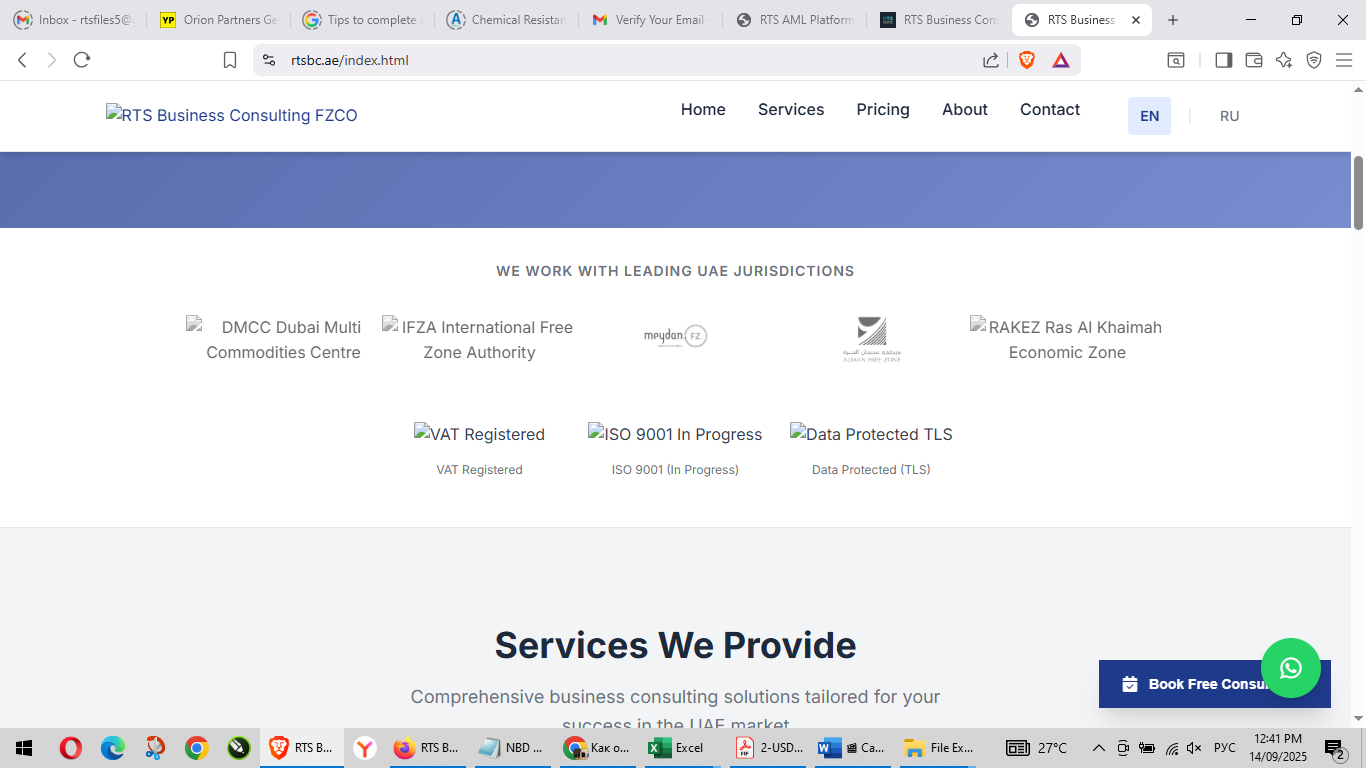1366x768 pixels.
Task: Bookmark this page with the bookmark icon
Action: (x=230, y=60)
